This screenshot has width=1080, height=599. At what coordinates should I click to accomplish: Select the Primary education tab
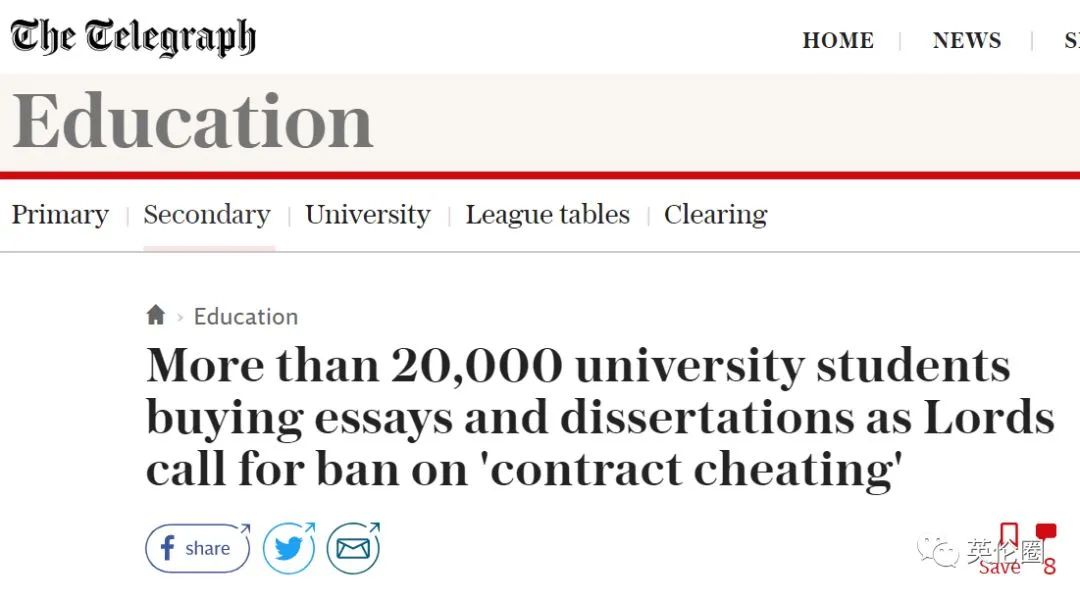(60, 215)
